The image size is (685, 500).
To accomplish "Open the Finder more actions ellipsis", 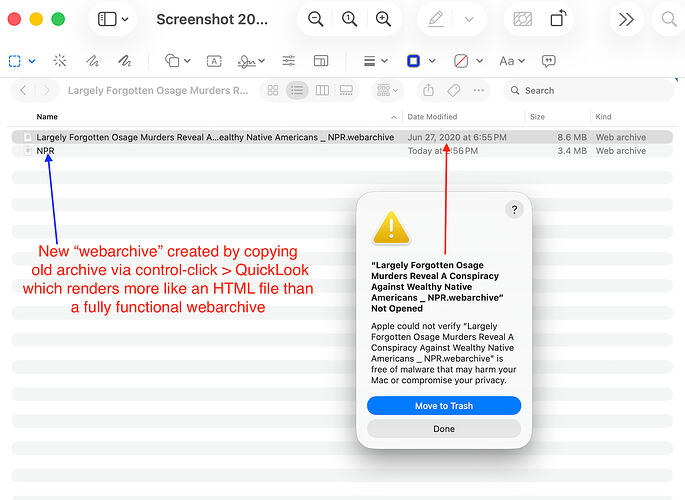I will pyautogui.click(x=479, y=90).
